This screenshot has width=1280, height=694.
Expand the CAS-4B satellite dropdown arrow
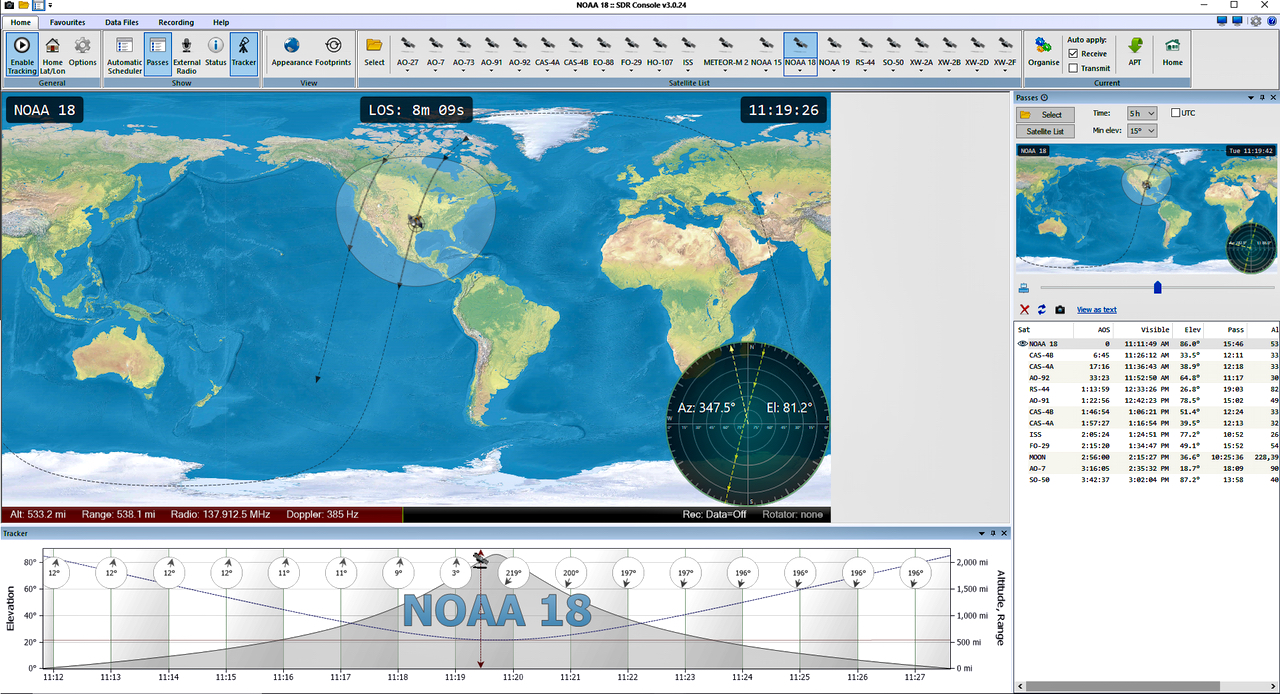(x=576, y=72)
